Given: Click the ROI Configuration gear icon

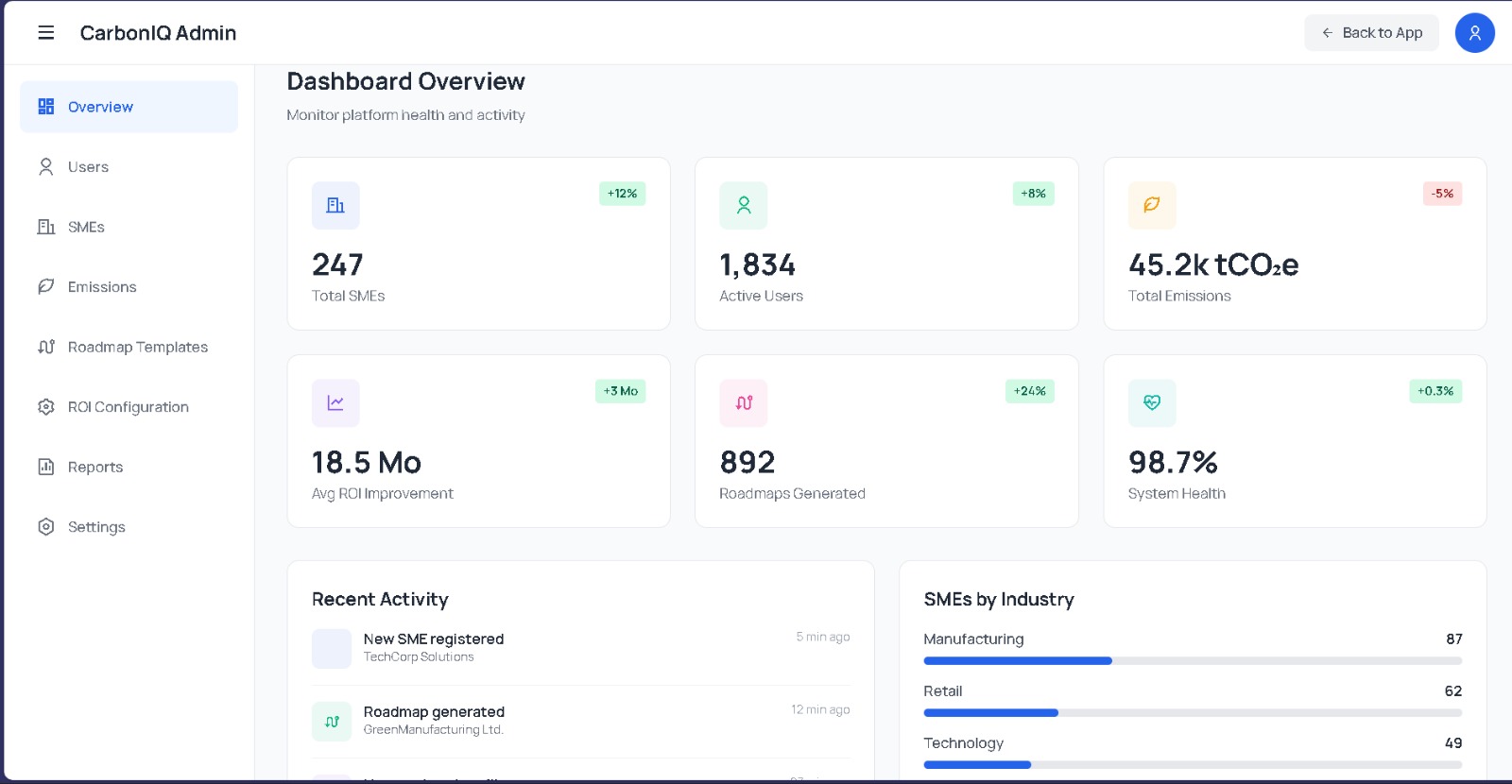Looking at the screenshot, I should tap(45, 407).
